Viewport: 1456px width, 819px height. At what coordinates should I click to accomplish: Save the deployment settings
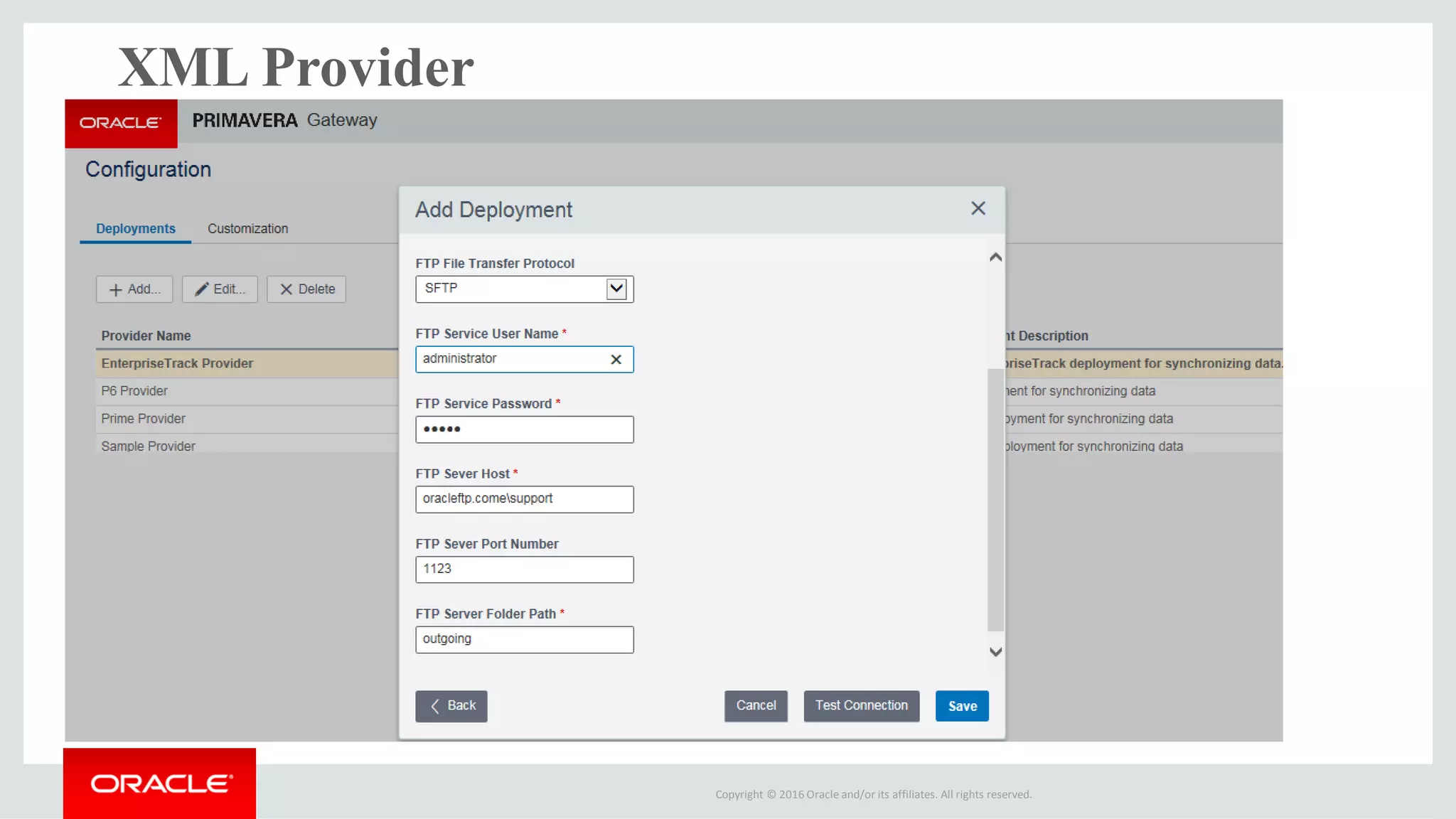(962, 706)
